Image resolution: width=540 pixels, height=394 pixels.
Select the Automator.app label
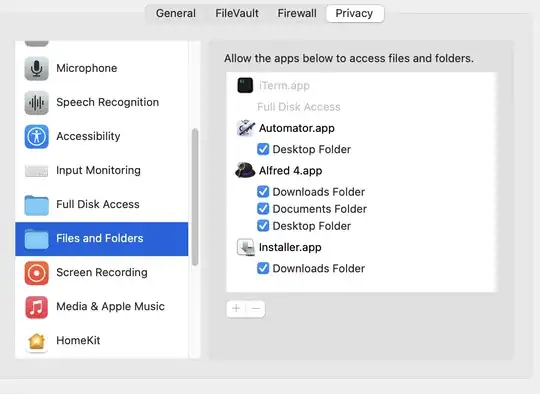click(x=297, y=128)
